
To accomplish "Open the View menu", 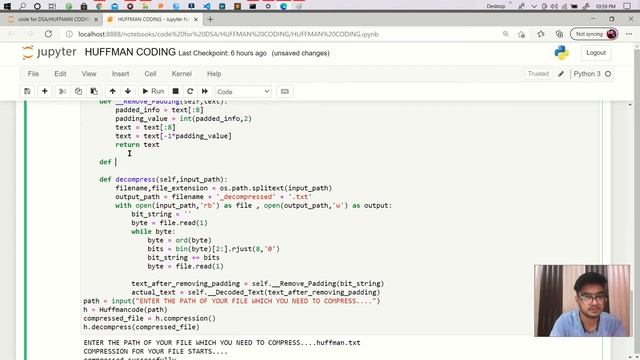I will 89,74.
